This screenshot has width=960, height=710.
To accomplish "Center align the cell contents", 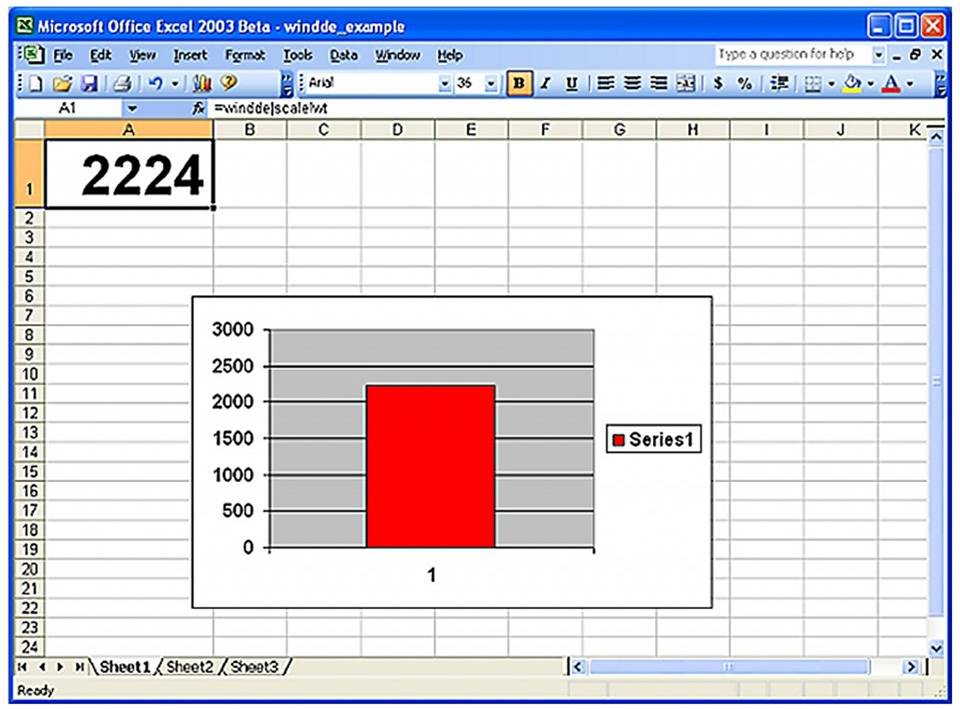I will (x=631, y=84).
